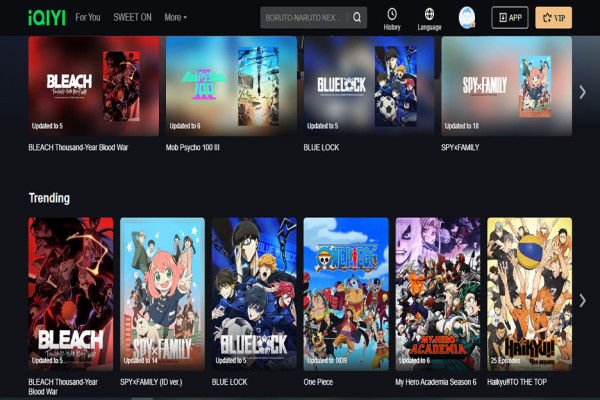
Task: Click the 'One Piece' title text
Action: pyautogui.click(x=318, y=382)
